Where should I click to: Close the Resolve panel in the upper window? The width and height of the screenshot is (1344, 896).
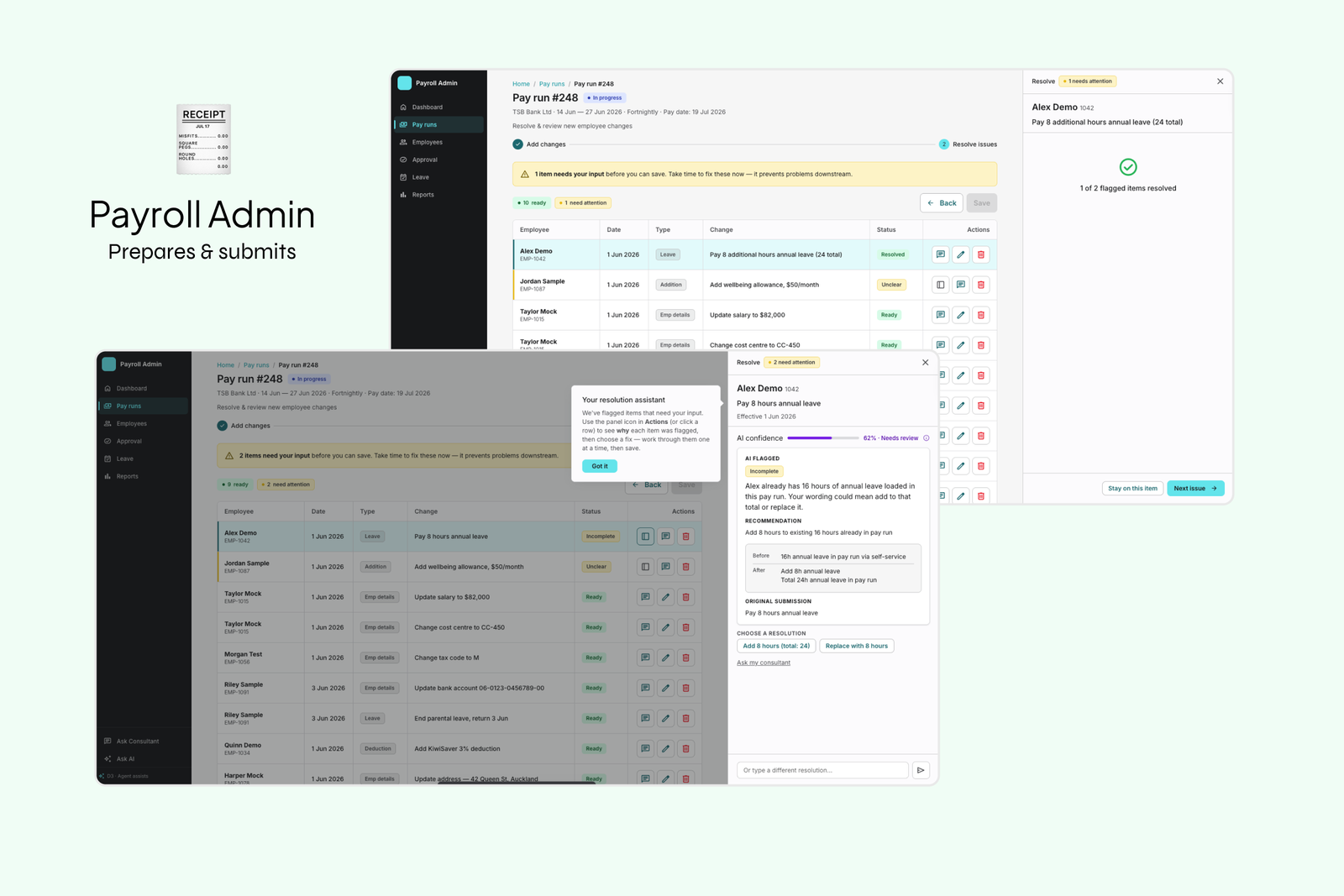pyautogui.click(x=1220, y=81)
